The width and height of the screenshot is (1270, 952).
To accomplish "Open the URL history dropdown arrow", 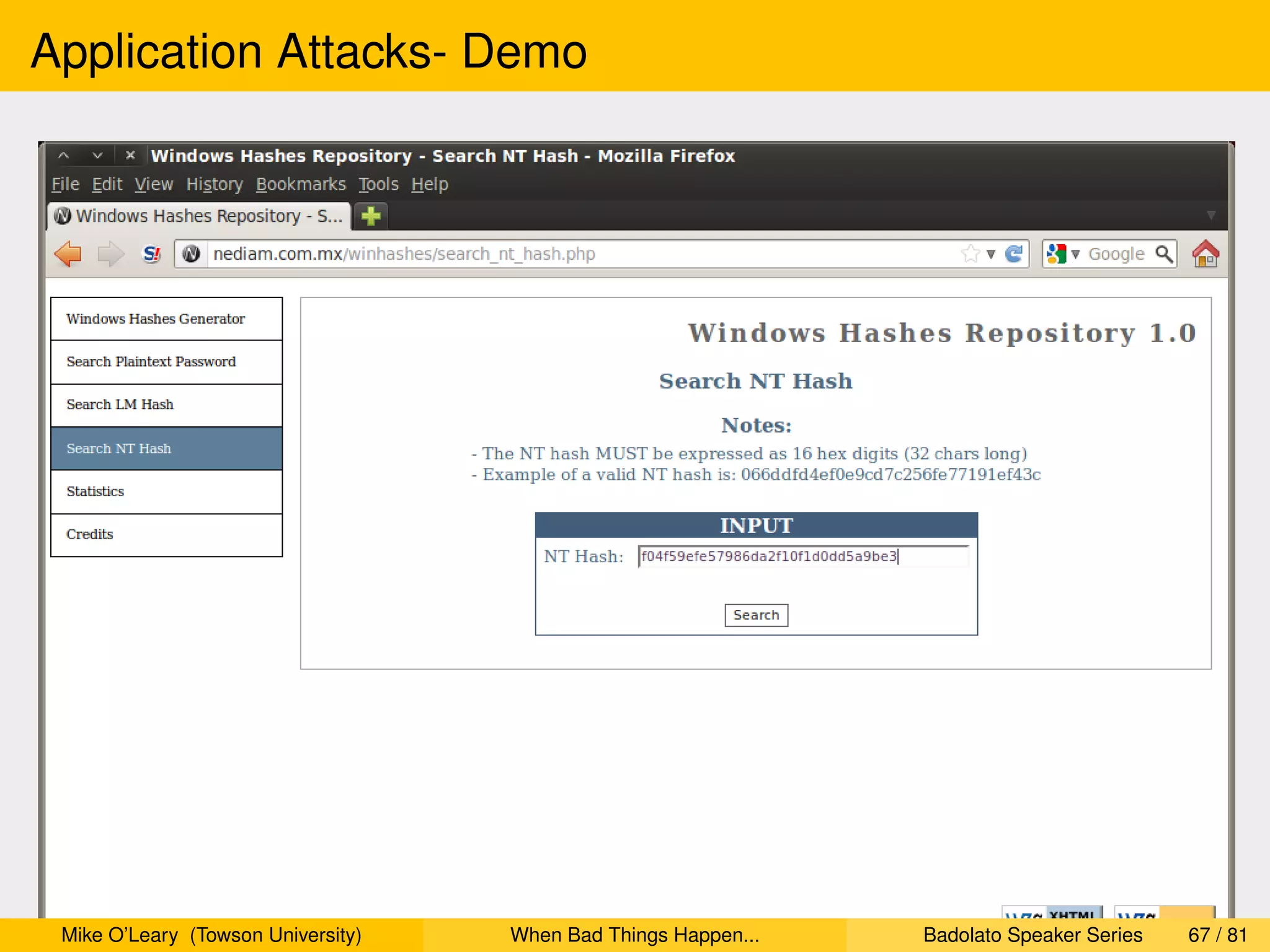I will 991,254.
